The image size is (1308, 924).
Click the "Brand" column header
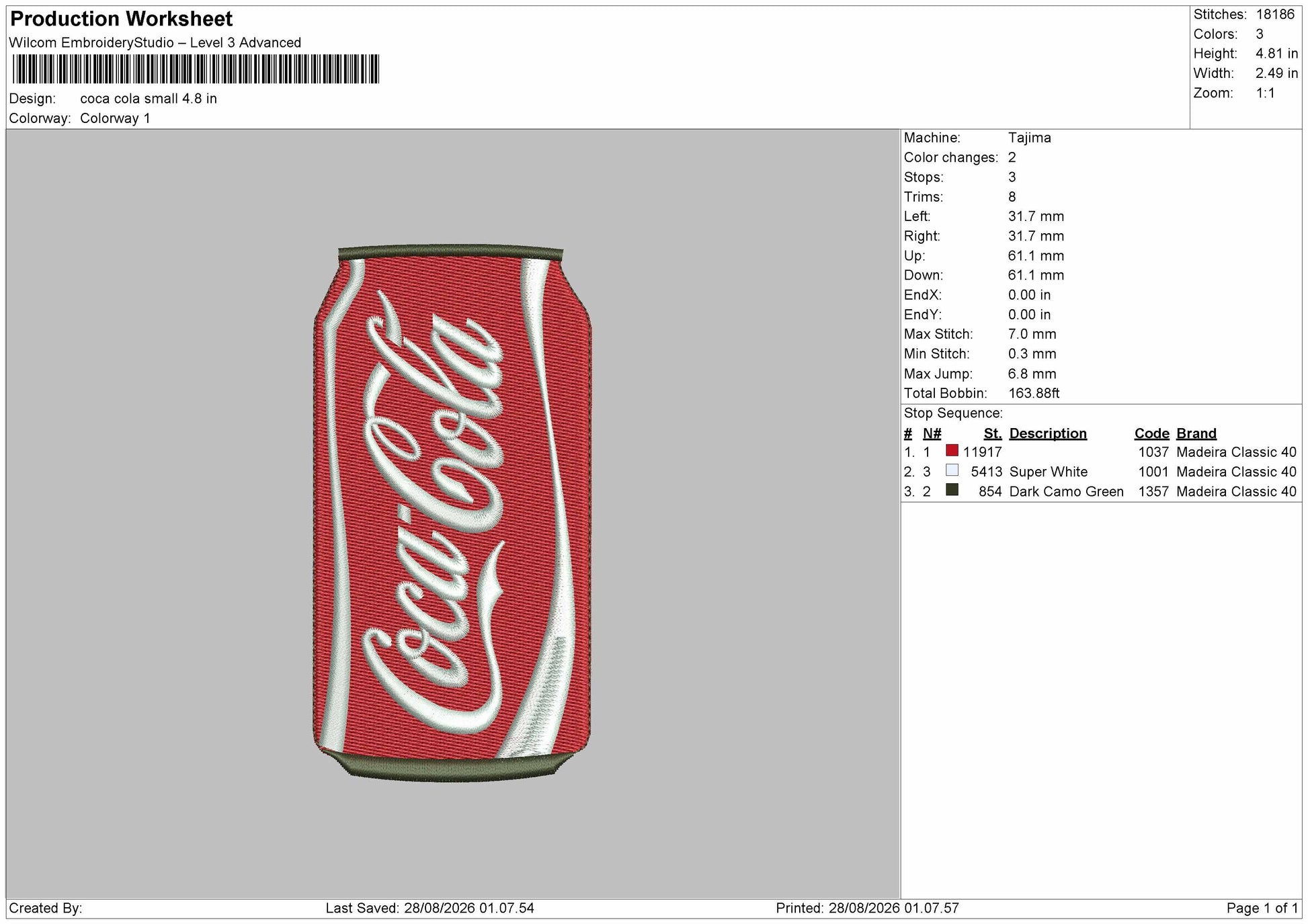point(1196,433)
